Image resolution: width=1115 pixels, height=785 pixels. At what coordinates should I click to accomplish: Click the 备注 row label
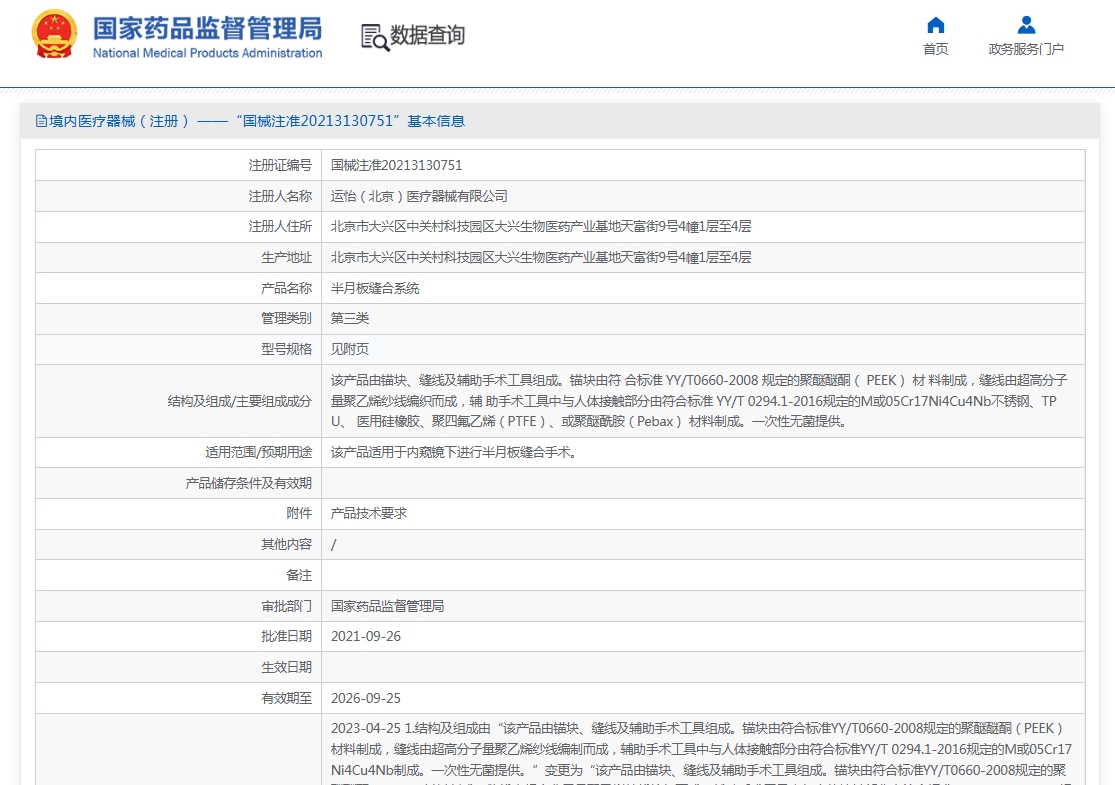point(299,575)
